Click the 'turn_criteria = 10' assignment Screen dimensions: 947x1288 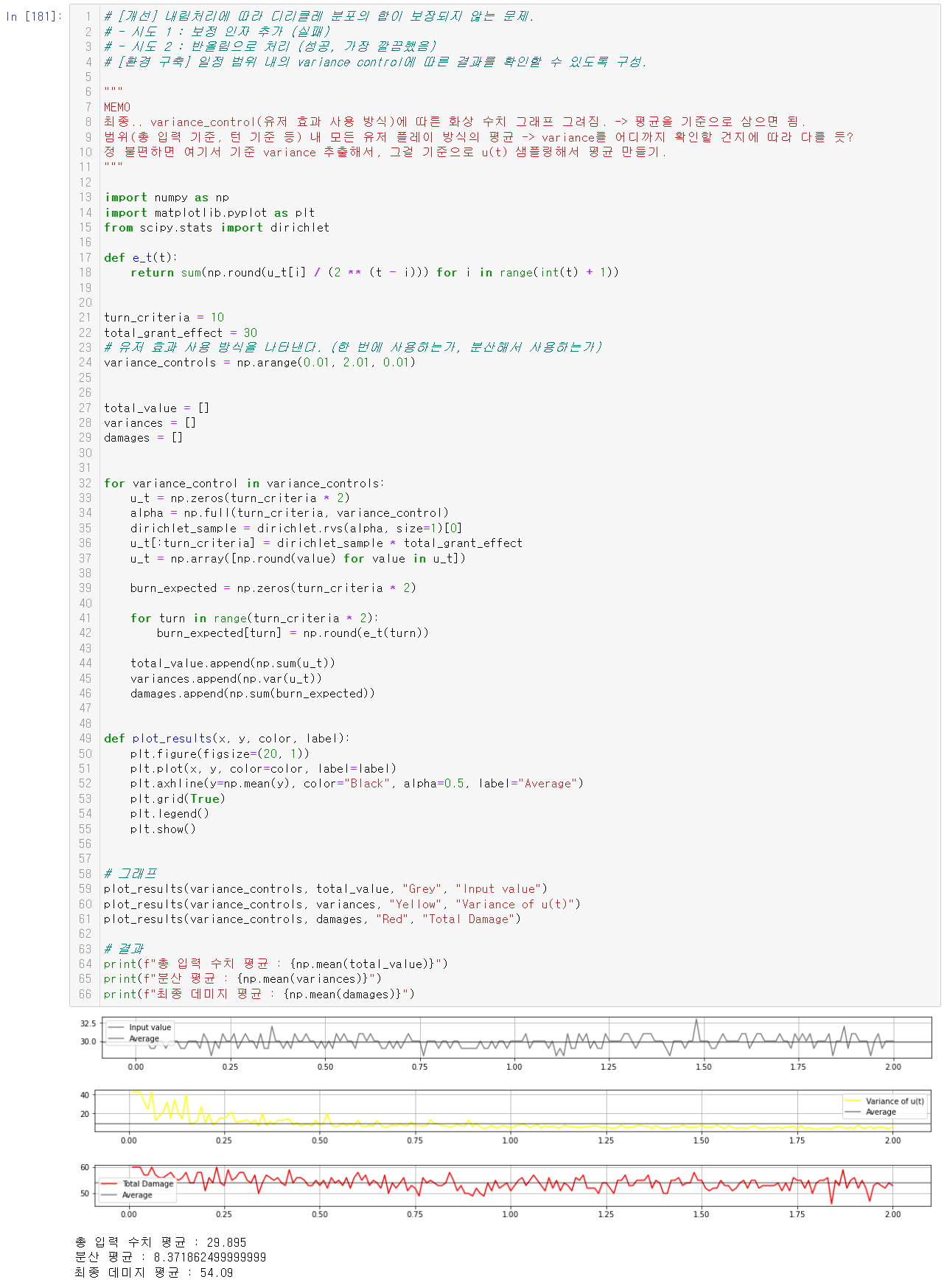(x=164, y=318)
